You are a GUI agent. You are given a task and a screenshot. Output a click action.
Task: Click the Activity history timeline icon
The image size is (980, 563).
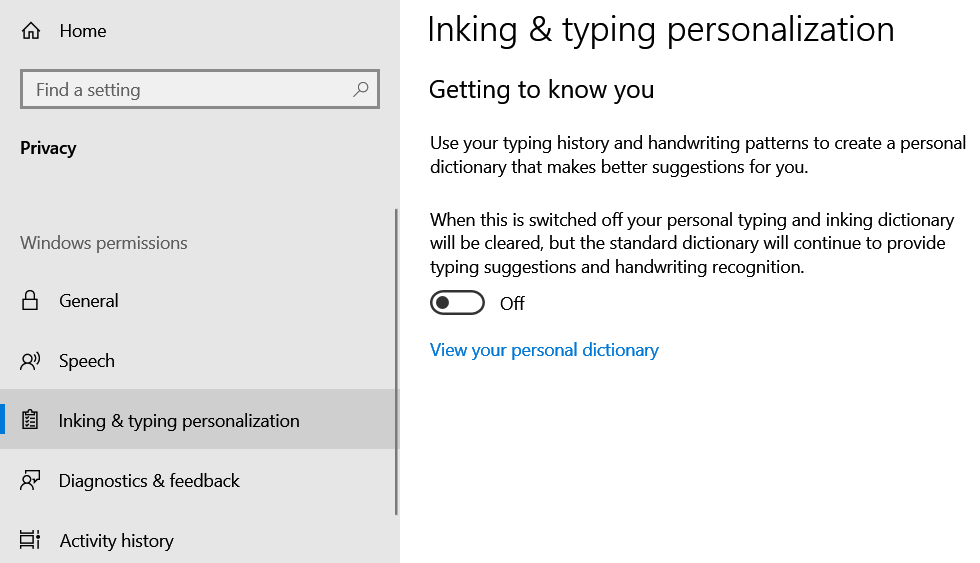coord(30,541)
